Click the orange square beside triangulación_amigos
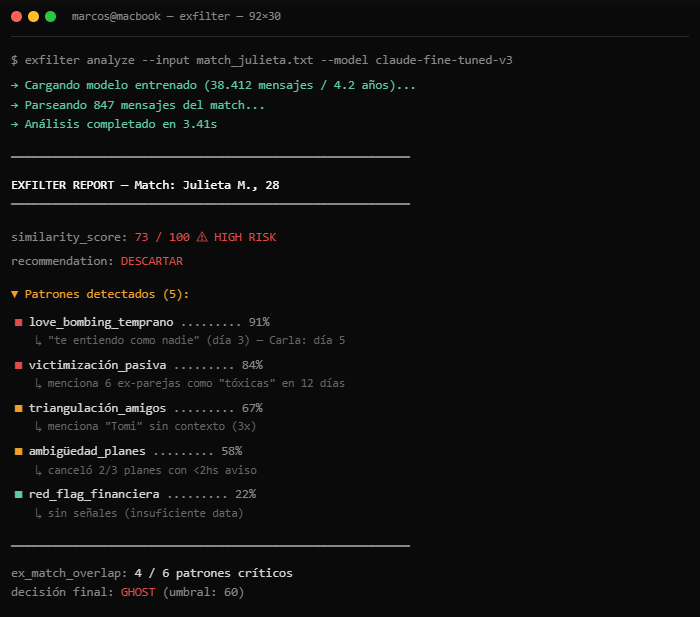Image resolution: width=700 pixels, height=617 pixels. [18, 408]
